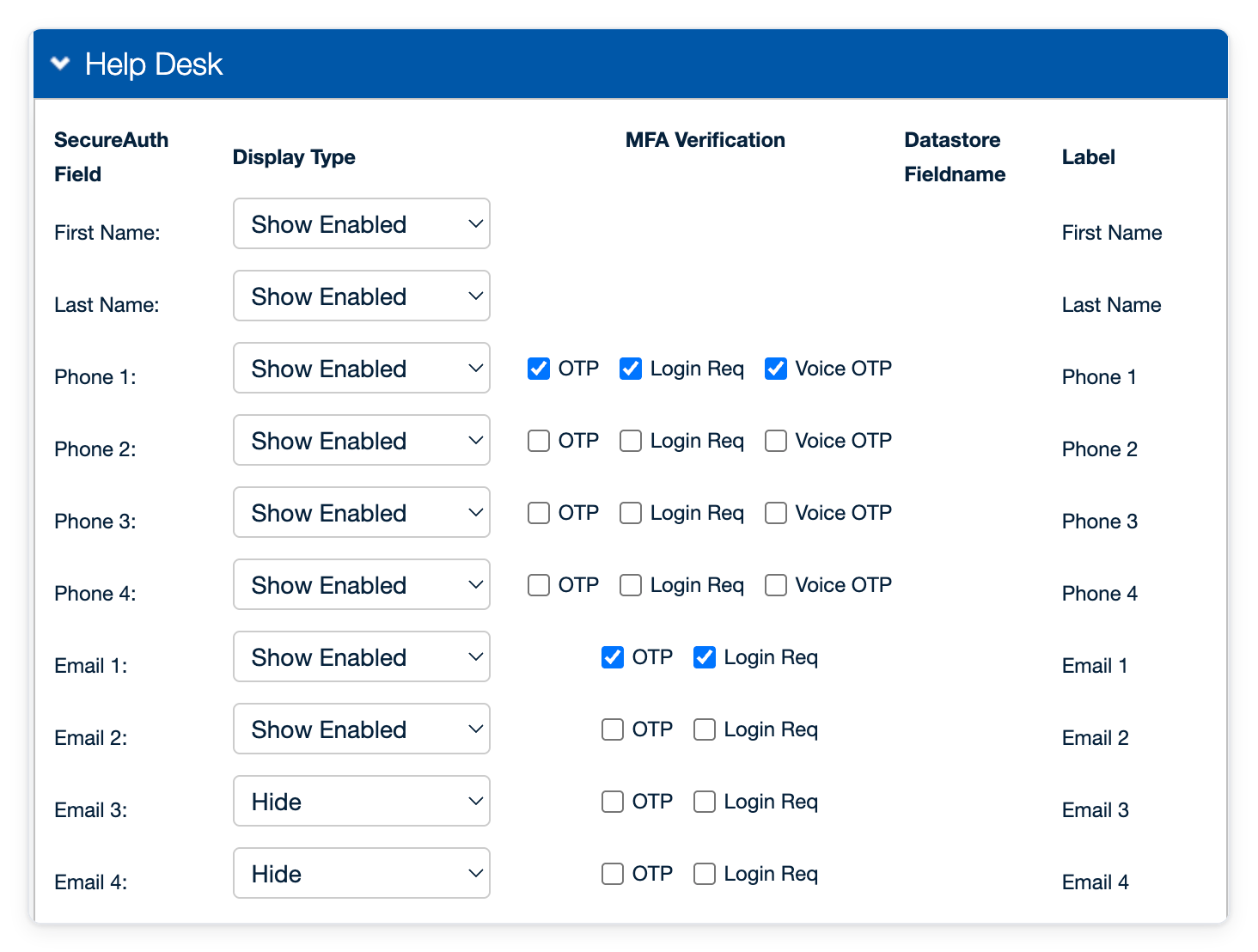Image resolution: width=1258 pixels, height=952 pixels.
Task: Open First Name display type dropdown
Action: [362, 223]
